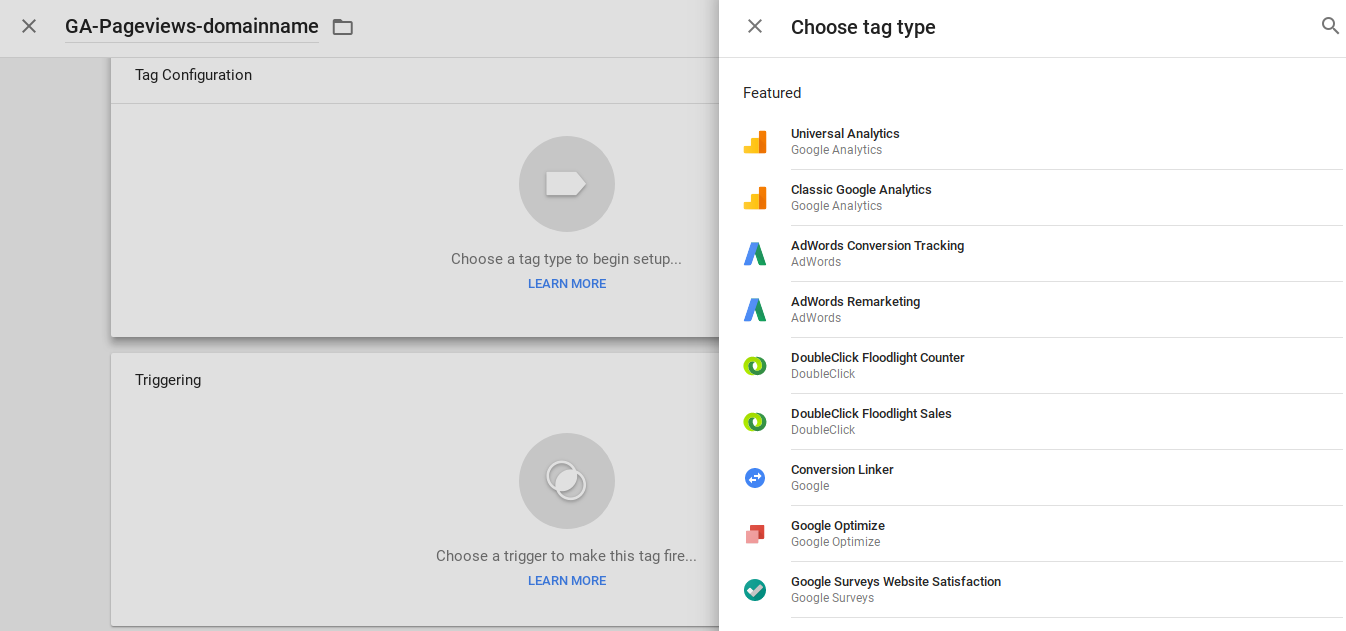Image resolution: width=1346 pixels, height=631 pixels.
Task: Click the DoubleClick Floodlight Counter icon
Action: [755, 366]
